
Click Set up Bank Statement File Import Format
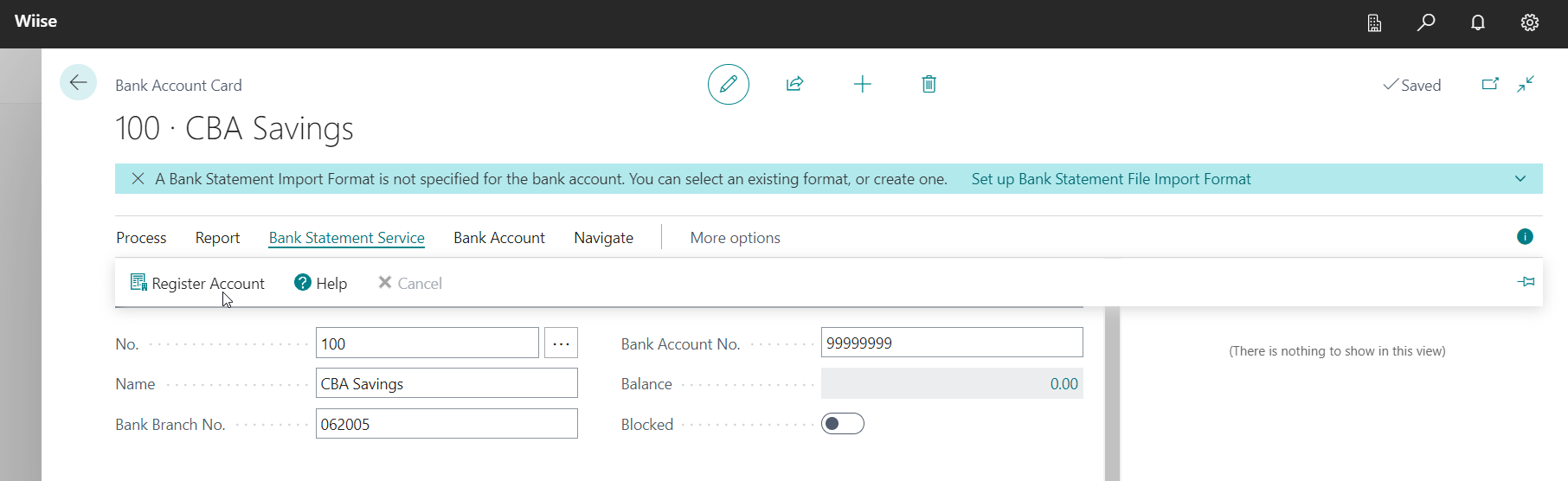[1110, 179]
